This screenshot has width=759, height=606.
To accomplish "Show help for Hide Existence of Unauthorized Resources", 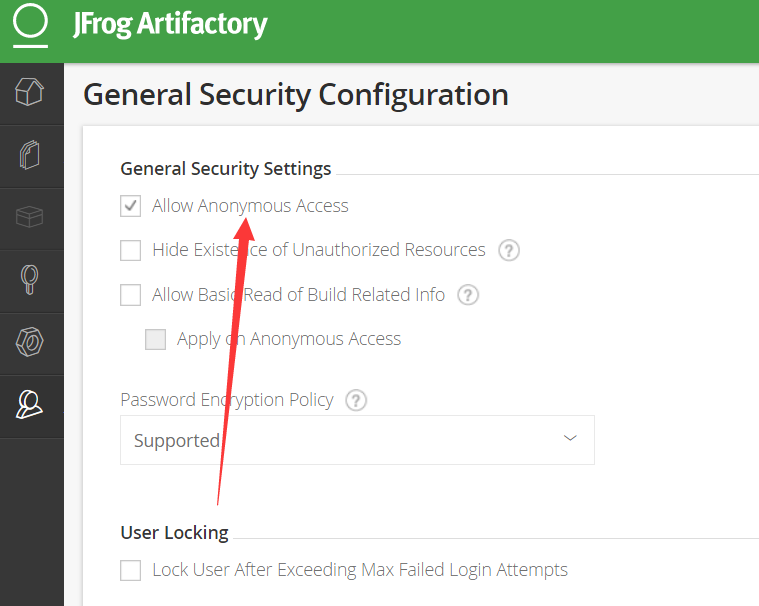I will tap(509, 250).
